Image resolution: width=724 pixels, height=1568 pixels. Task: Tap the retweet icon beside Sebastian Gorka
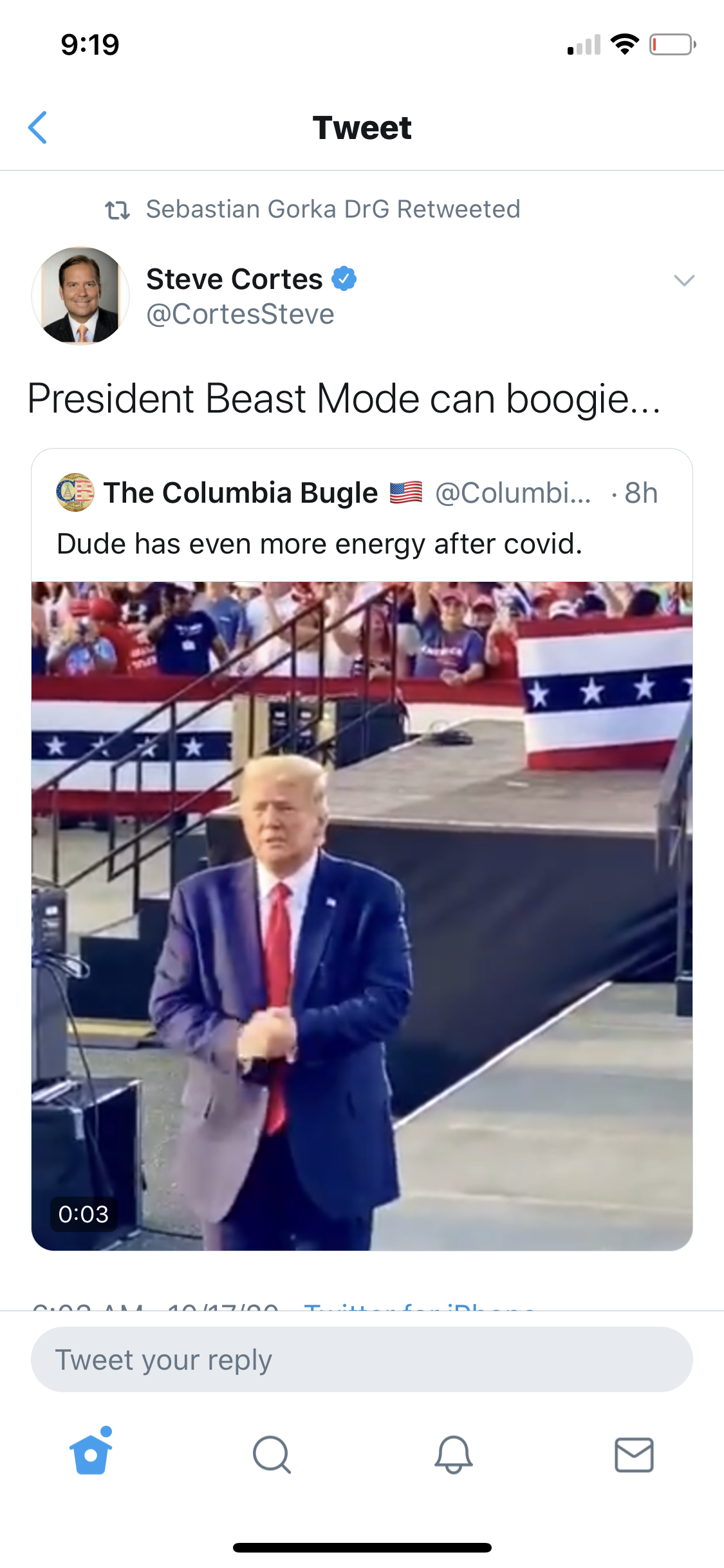[118, 210]
